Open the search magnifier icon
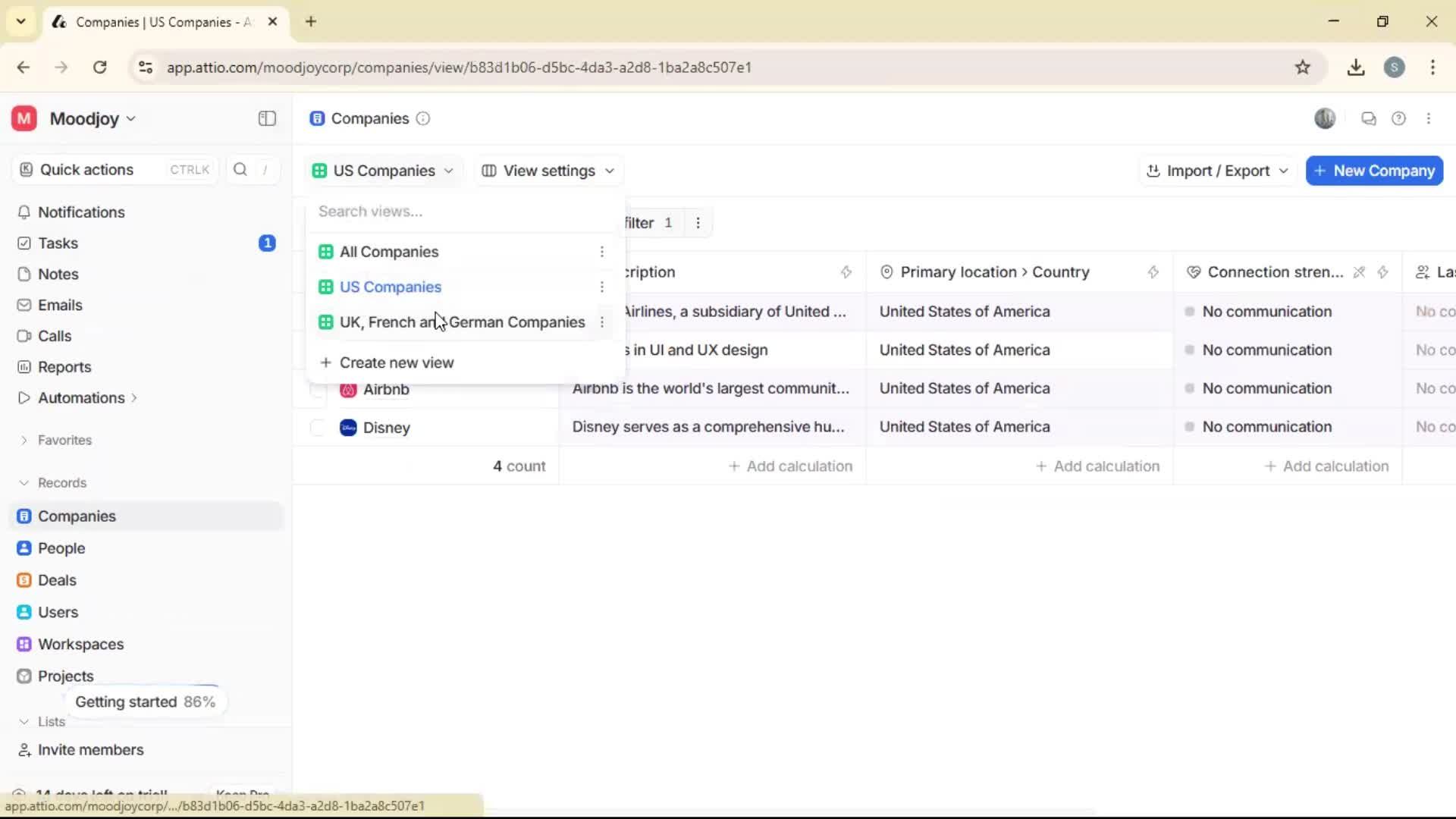 coord(240,169)
